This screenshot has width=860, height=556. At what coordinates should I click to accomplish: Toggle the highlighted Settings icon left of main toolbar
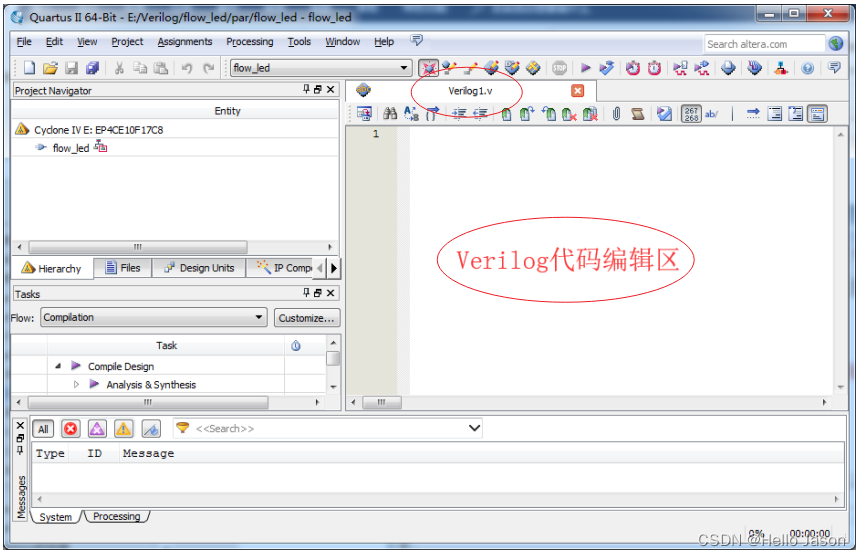point(428,68)
